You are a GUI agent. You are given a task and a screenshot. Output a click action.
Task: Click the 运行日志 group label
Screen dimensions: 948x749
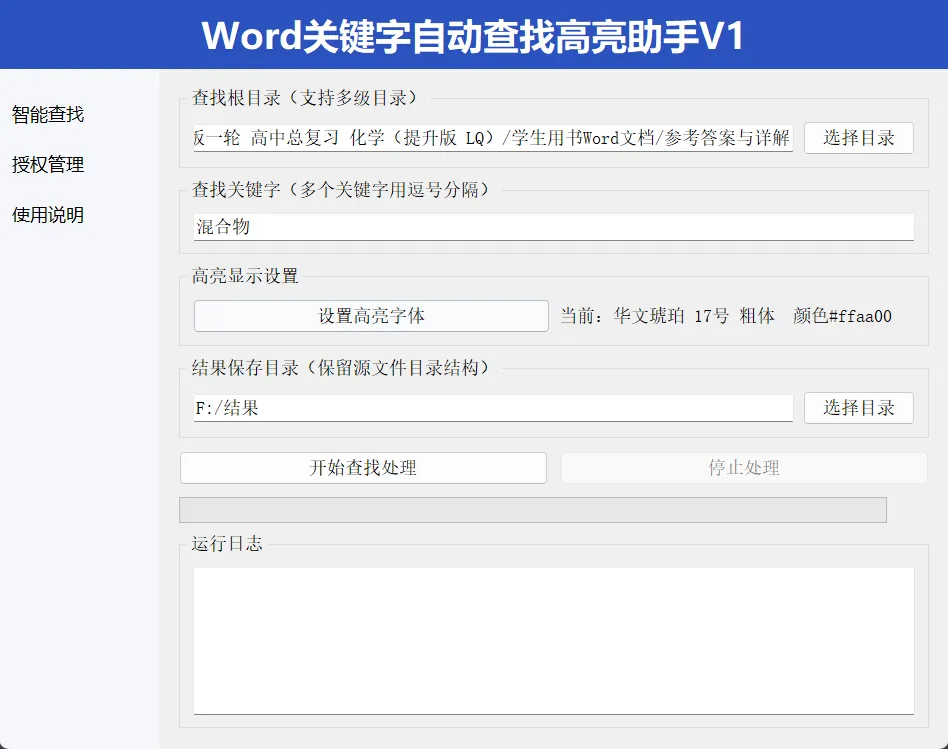click(227, 543)
